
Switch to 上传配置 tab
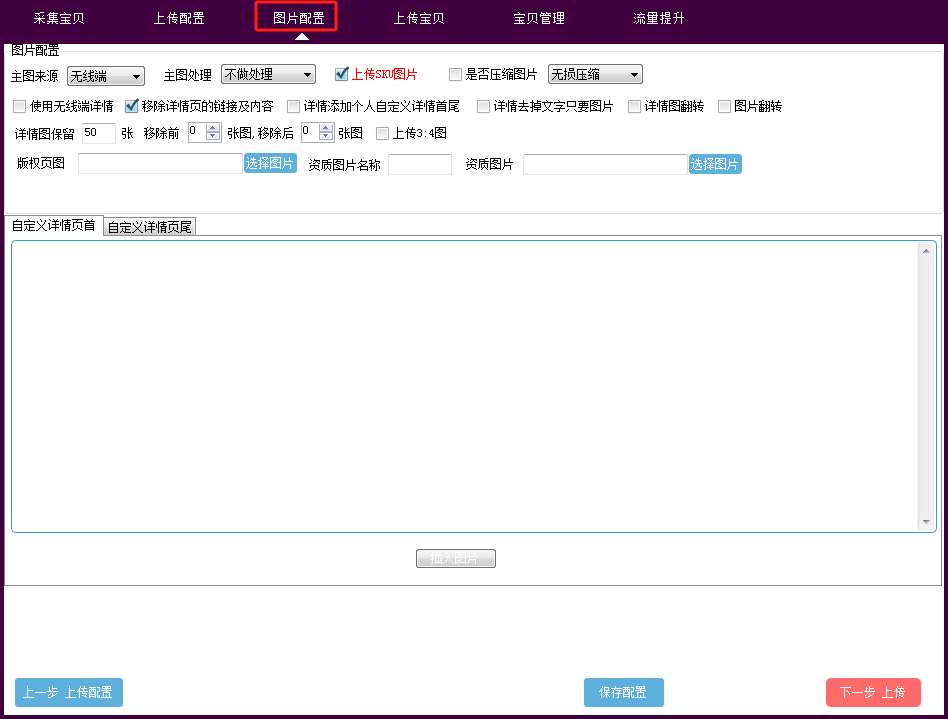tap(179, 18)
